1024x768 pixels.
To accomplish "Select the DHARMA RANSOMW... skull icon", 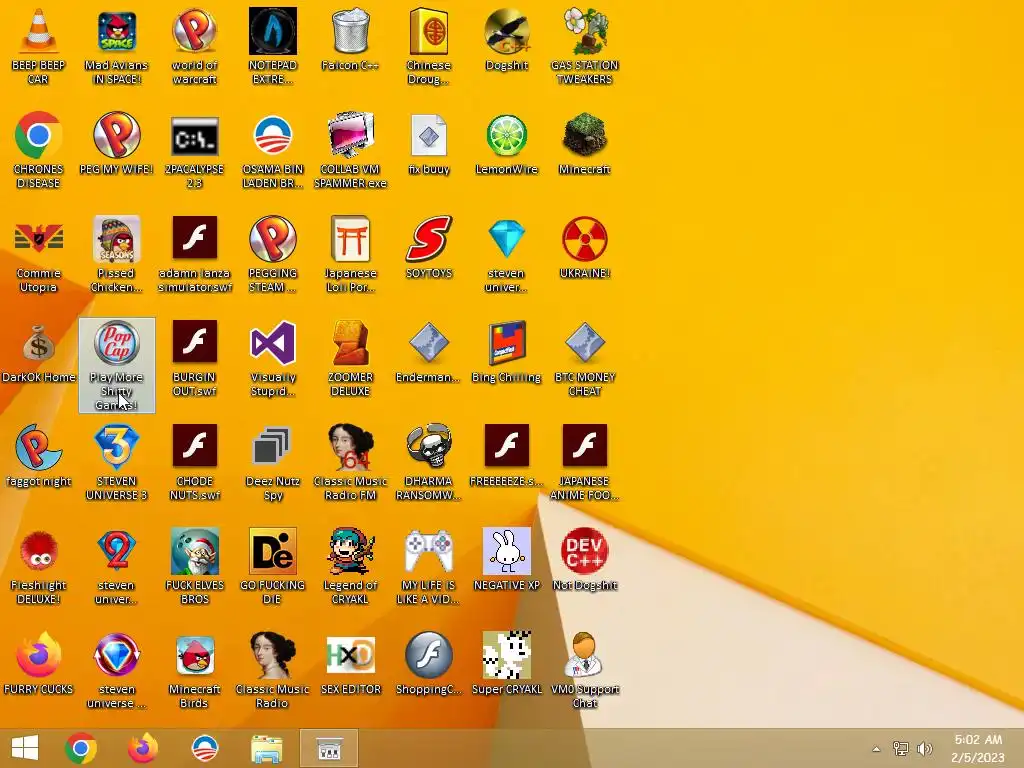I will coord(428,447).
